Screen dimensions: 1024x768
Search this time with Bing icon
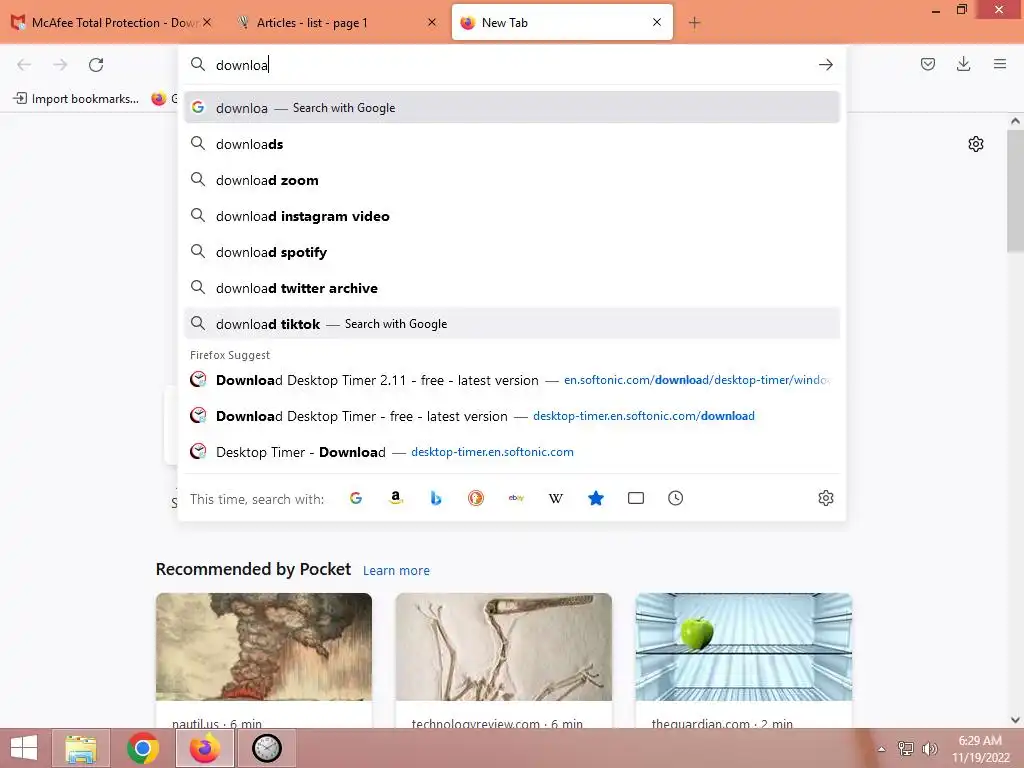[x=436, y=498]
